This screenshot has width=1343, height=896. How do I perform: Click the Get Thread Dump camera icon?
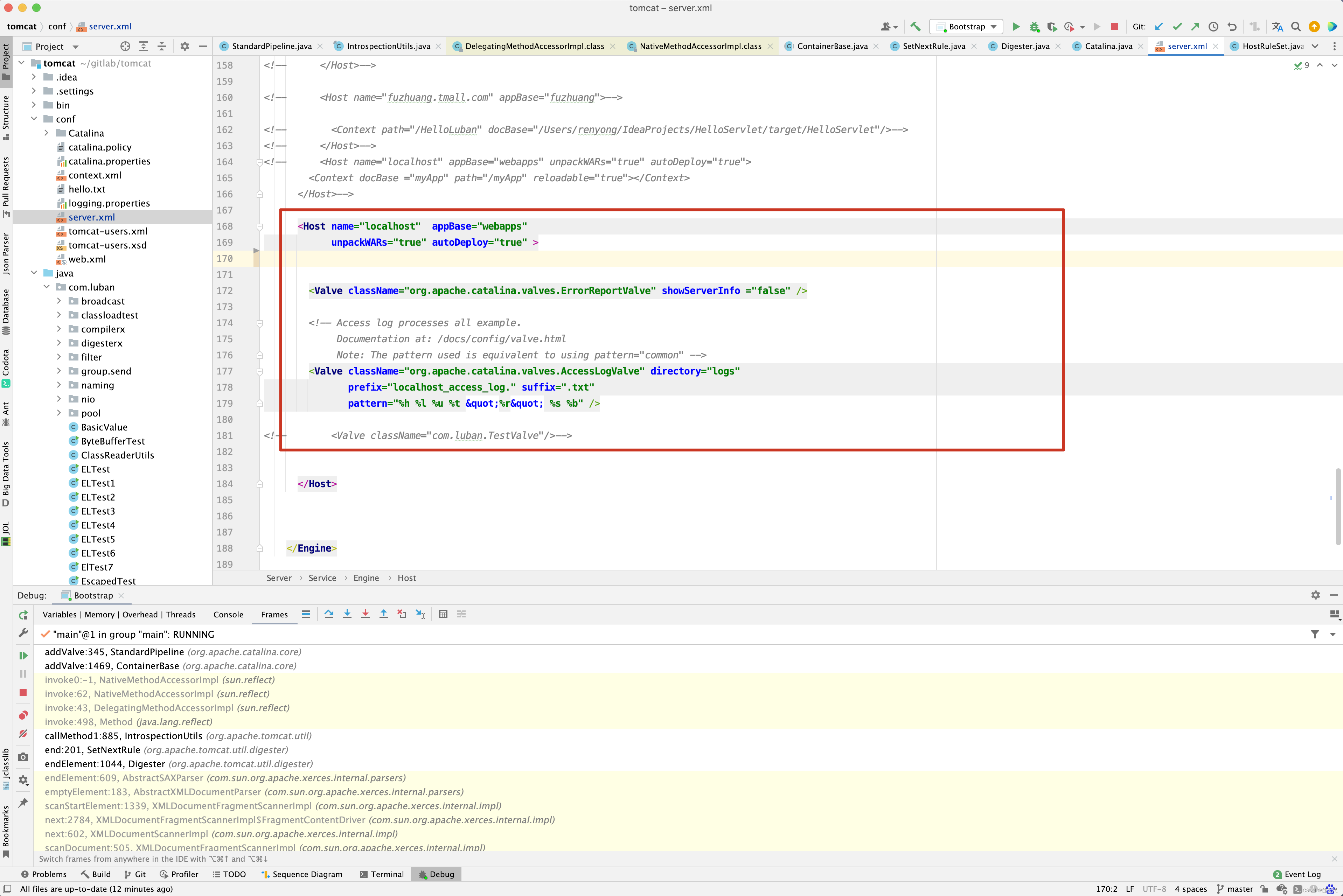pyautogui.click(x=23, y=757)
